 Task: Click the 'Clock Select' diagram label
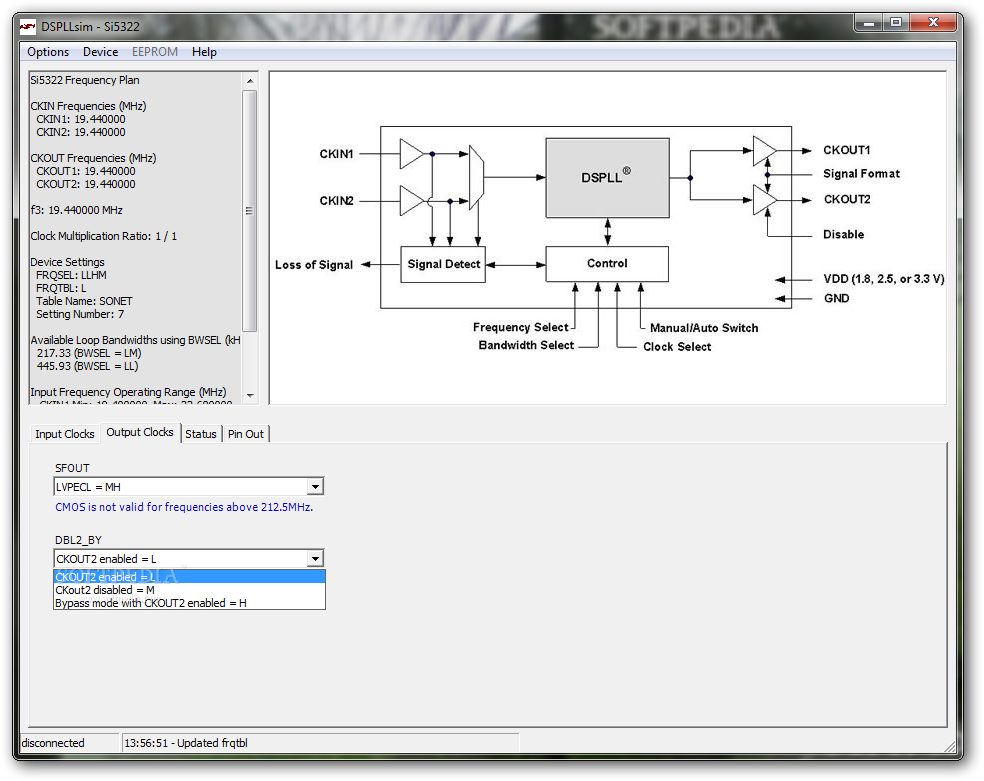(x=677, y=347)
